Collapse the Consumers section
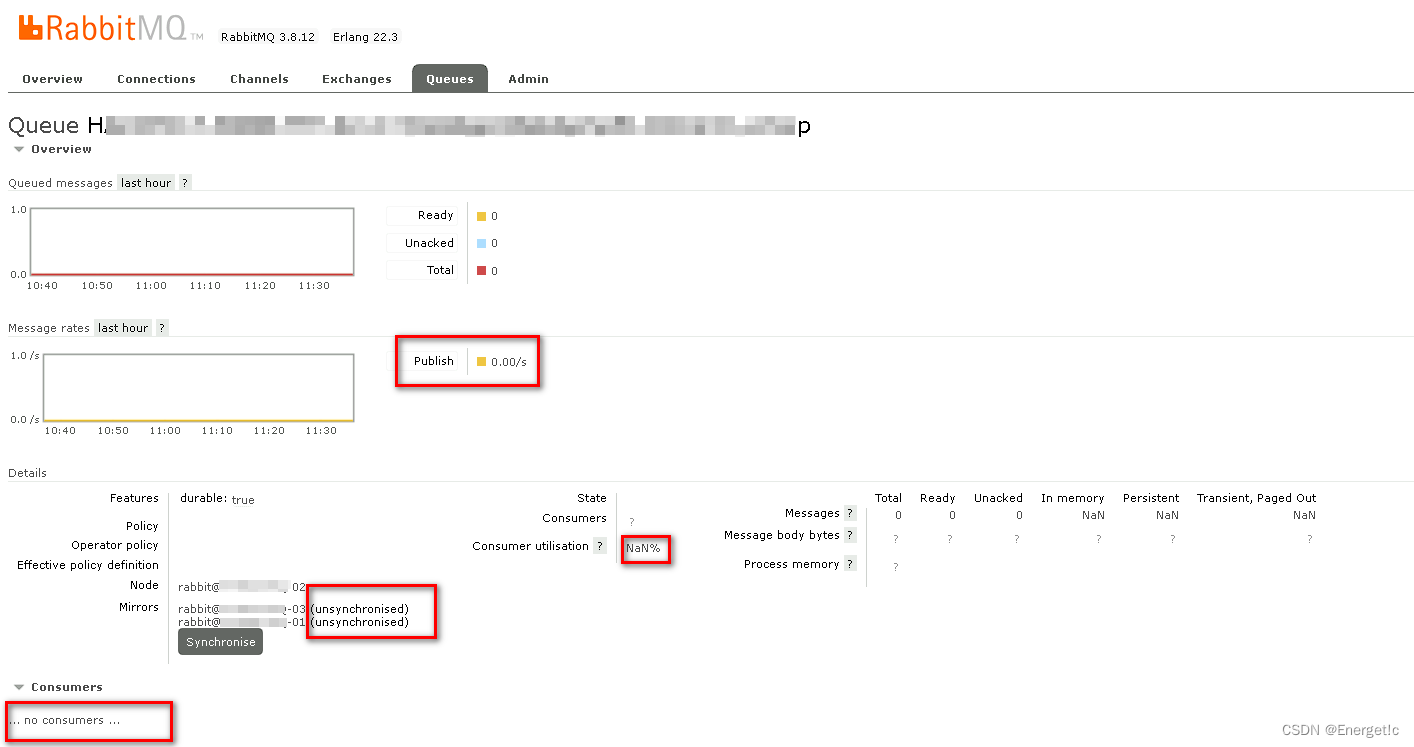The width and height of the screenshot is (1414, 747). pyautogui.click(x=58, y=687)
